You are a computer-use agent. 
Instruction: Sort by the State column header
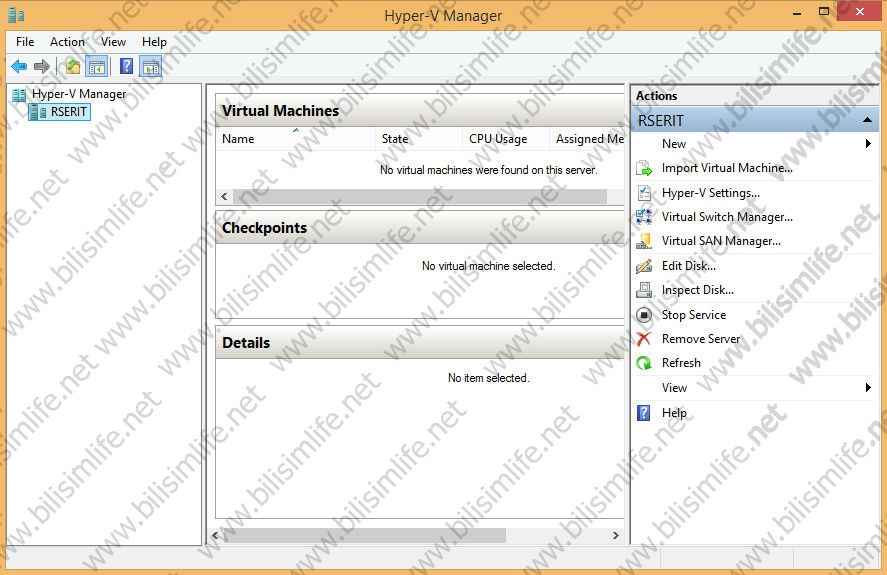(x=395, y=139)
